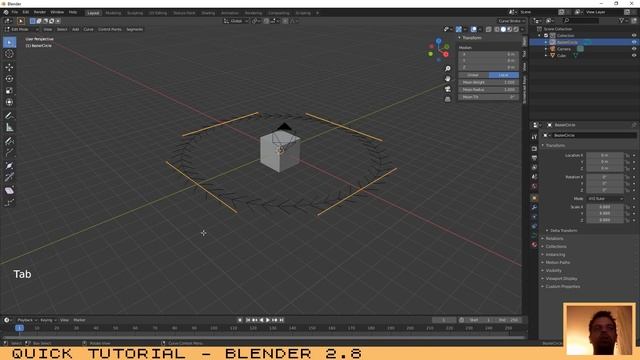Screen dimensions: 640x360
Task: Select the Tilt tool in toolbar
Action: click(9, 178)
